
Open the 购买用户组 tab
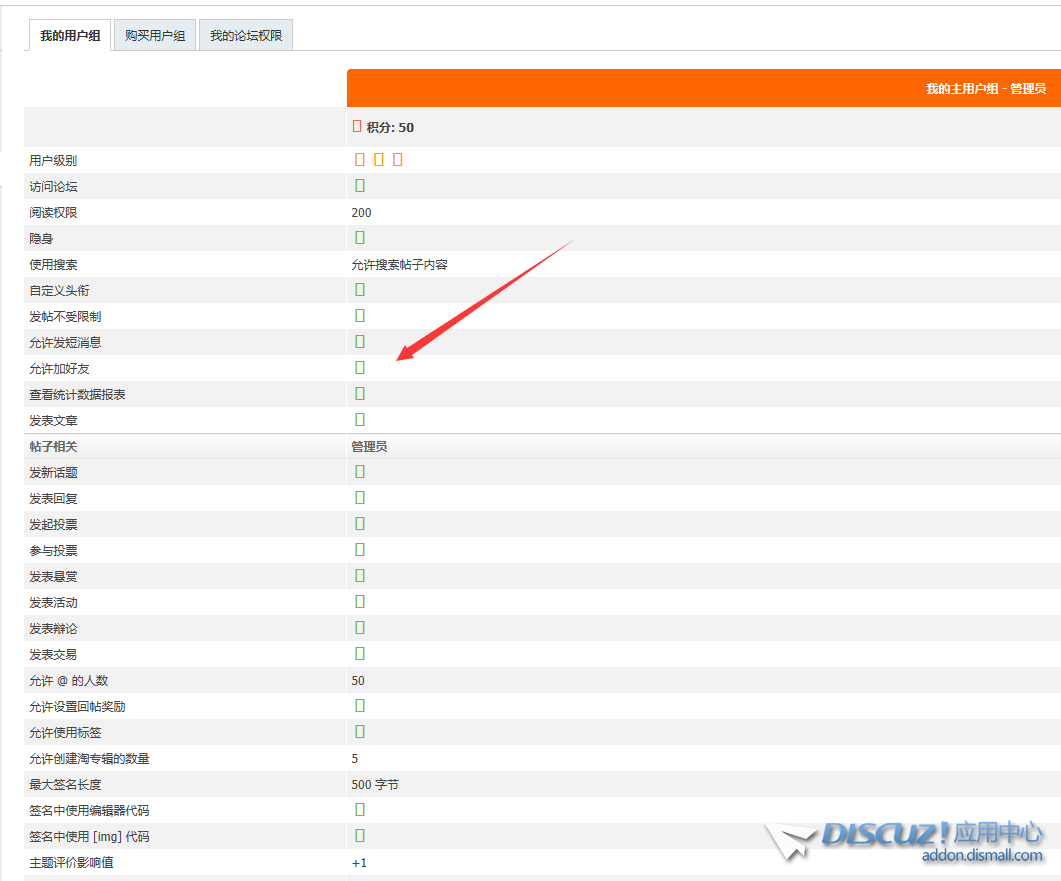pyautogui.click(x=155, y=36)
